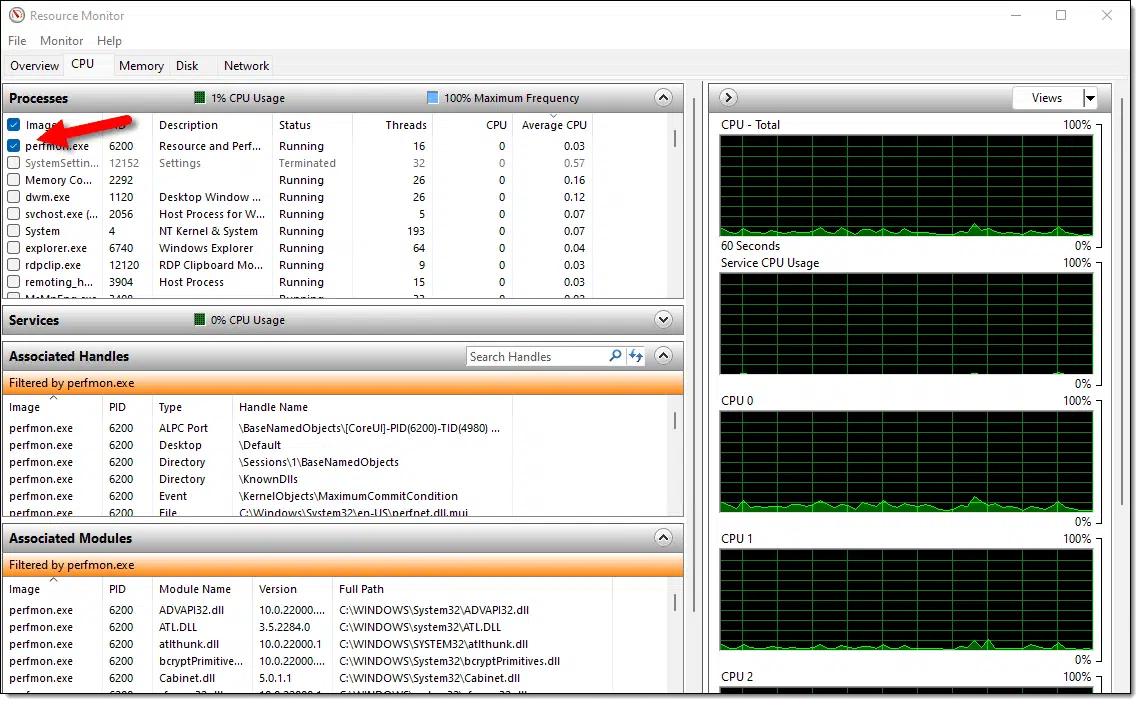The image size is (1141, 704).
Task: Sort processes by Threads column
Action: tap(405, 125)
